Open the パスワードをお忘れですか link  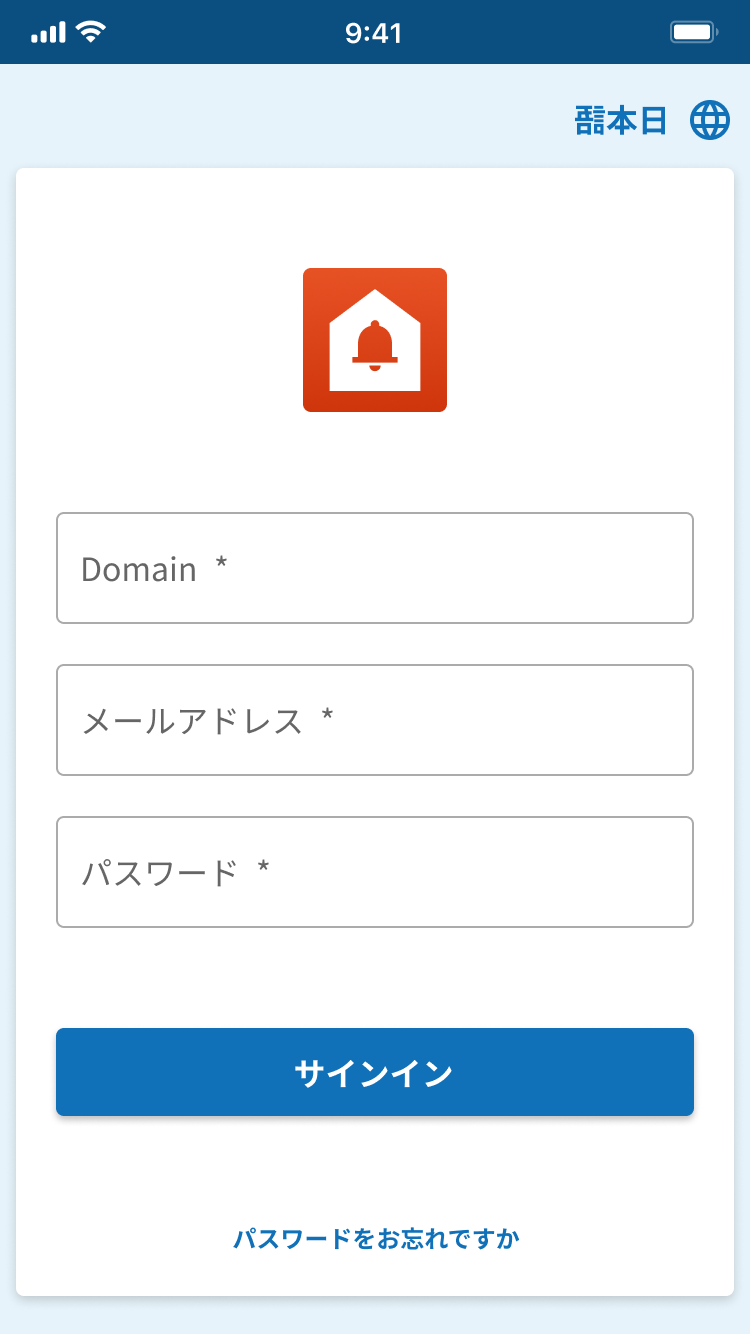pos(376,1239)
